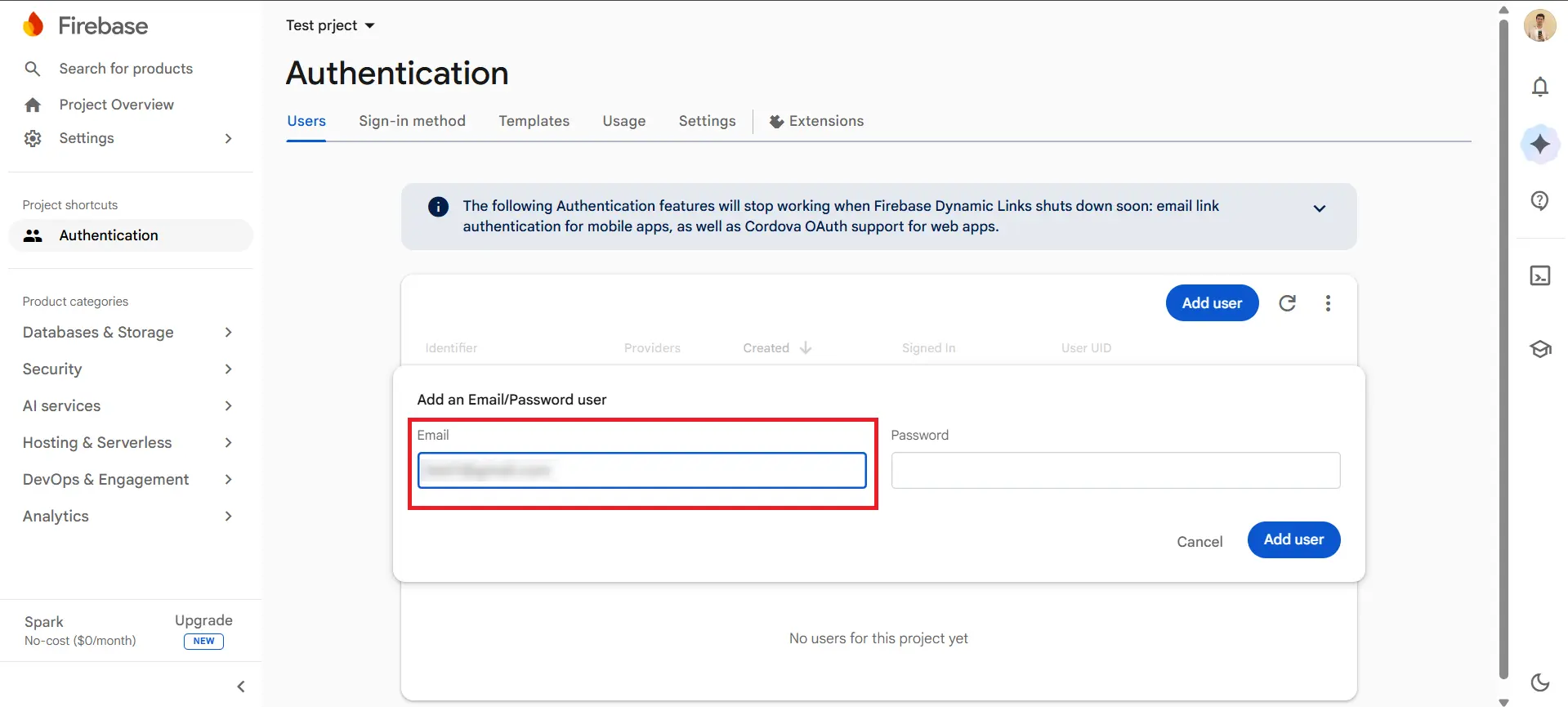Open the help question mark icon
Screen dimensions: 1568x707
[1540, 200]
